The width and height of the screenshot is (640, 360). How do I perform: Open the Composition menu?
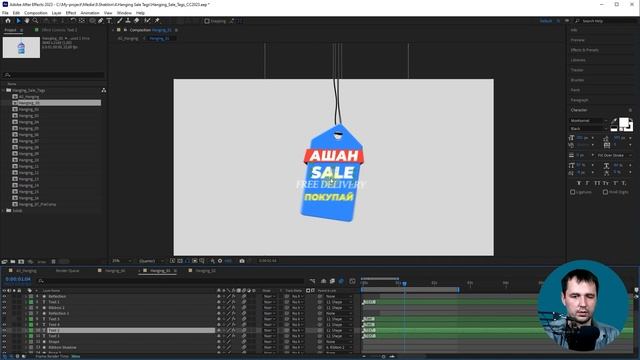pos(36,13)
